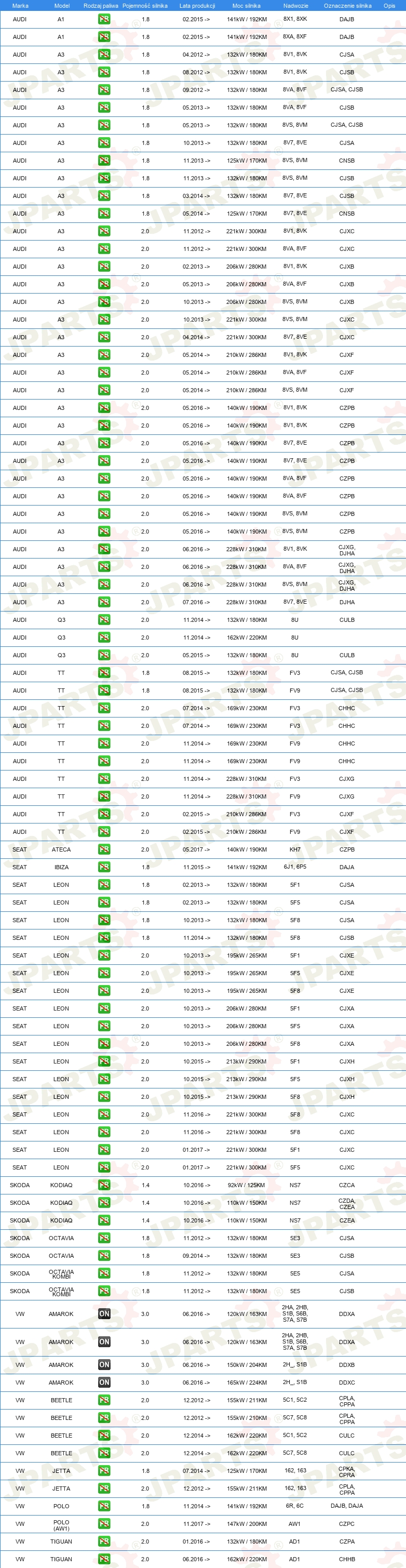Screen dimensions: 406x1568
Task: Click fuel icon in KODIAQ CZDA, CZEA row
Action: (104, 1202)
